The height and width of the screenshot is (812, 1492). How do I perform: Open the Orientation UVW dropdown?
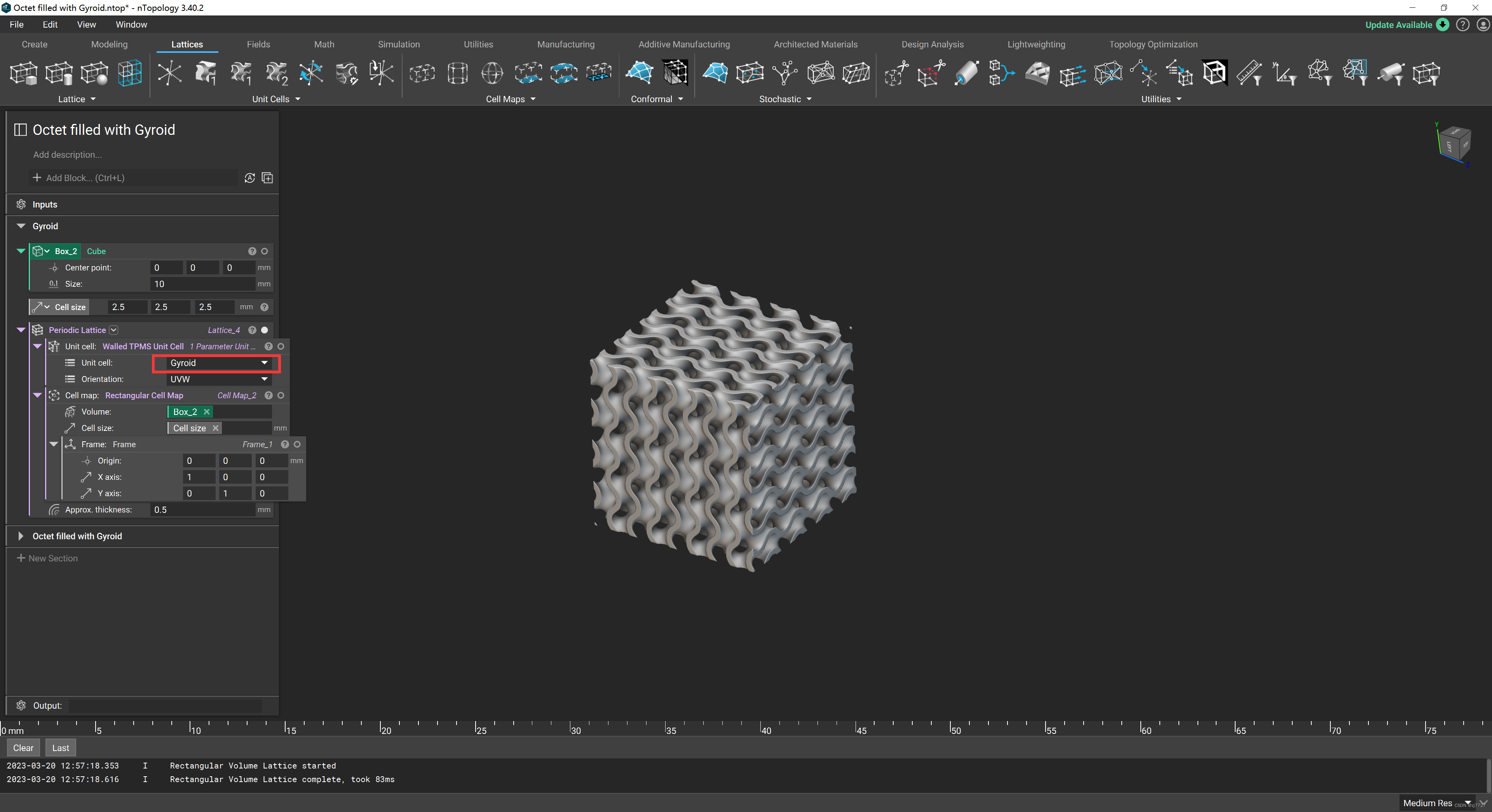[x=218, y=379]
